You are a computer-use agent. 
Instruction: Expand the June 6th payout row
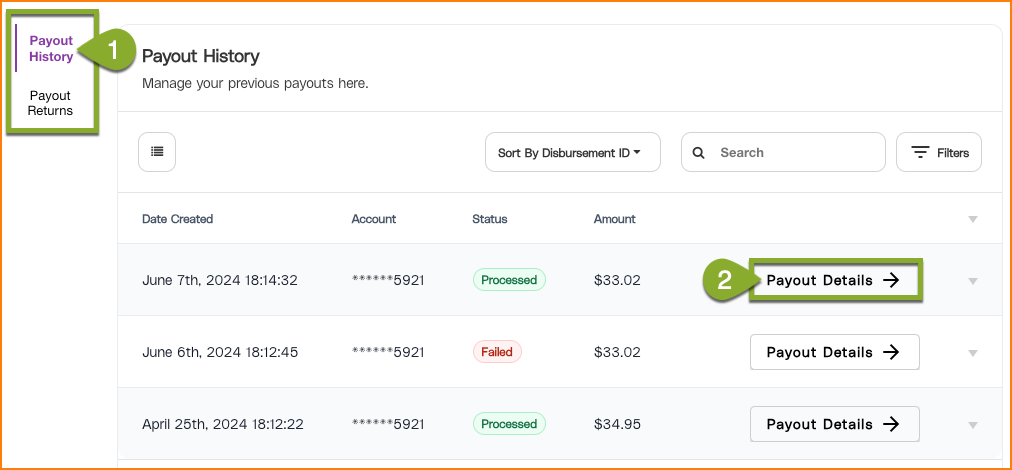(972, 353)
